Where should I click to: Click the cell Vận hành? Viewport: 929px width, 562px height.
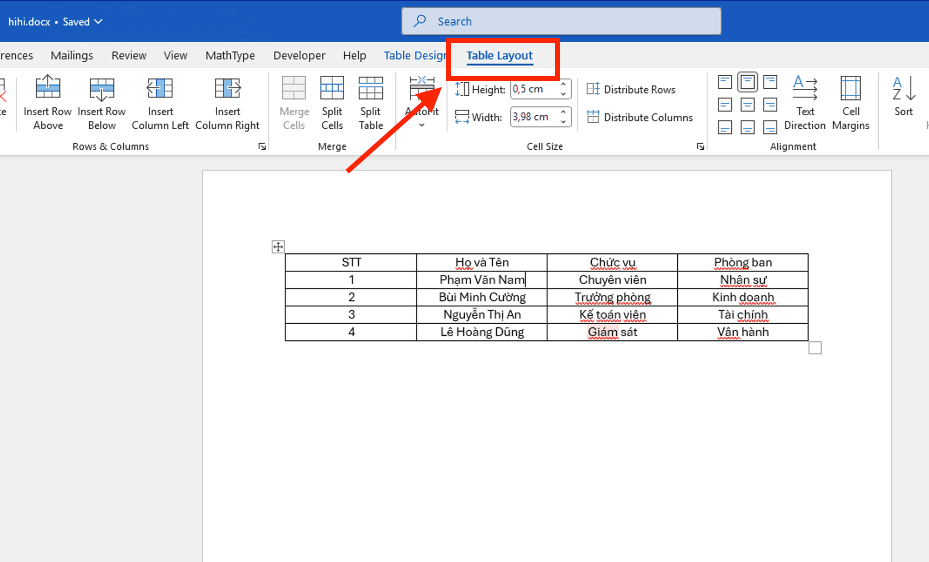(x=743, y=332)
